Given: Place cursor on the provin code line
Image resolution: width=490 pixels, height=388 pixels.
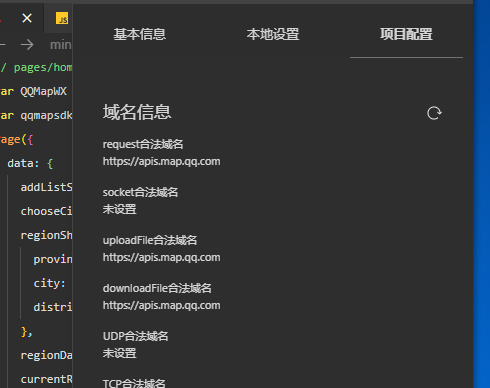Looking at the screenshot, I should [x=53, y=259].
